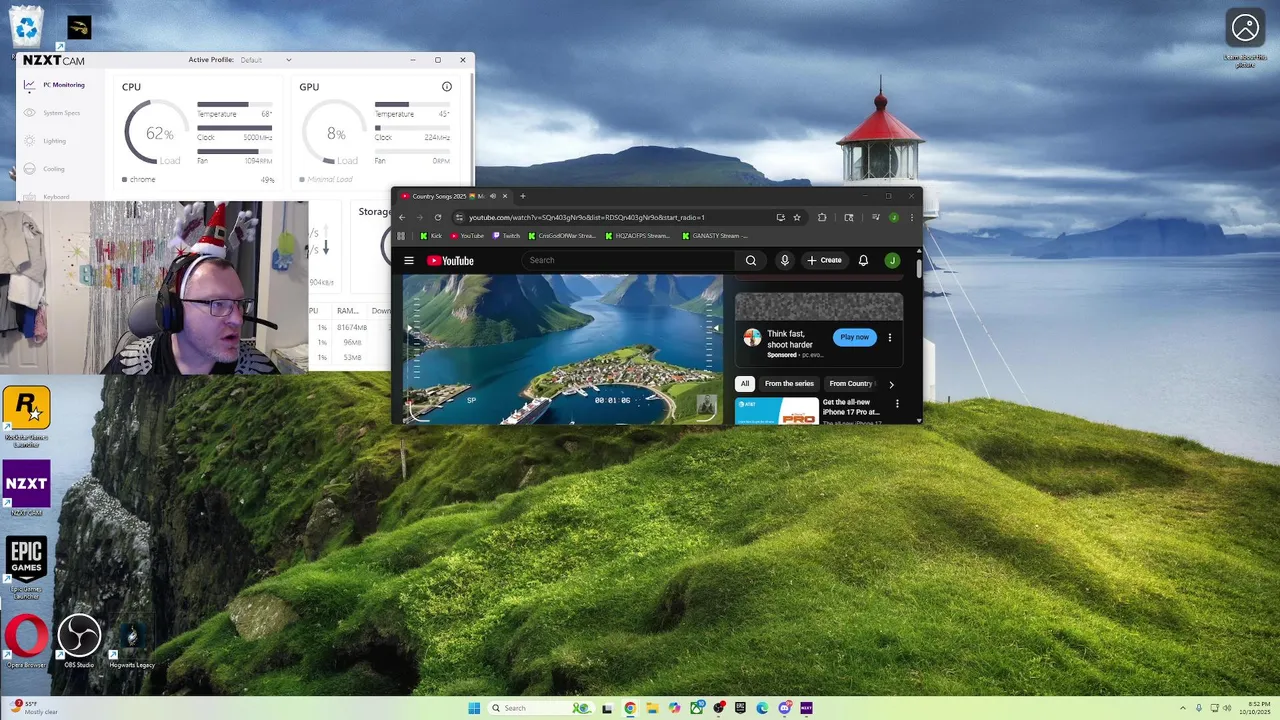Click the GPU load gauge
This screenshot has width=1280, height=720.
(x=335, y=133)
